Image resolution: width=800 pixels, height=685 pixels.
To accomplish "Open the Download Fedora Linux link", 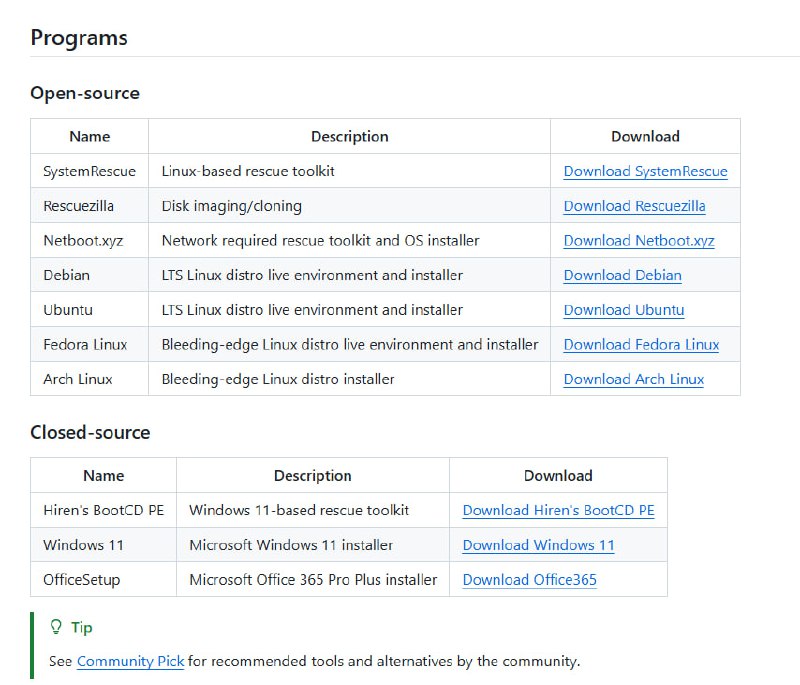I will 641,344.
